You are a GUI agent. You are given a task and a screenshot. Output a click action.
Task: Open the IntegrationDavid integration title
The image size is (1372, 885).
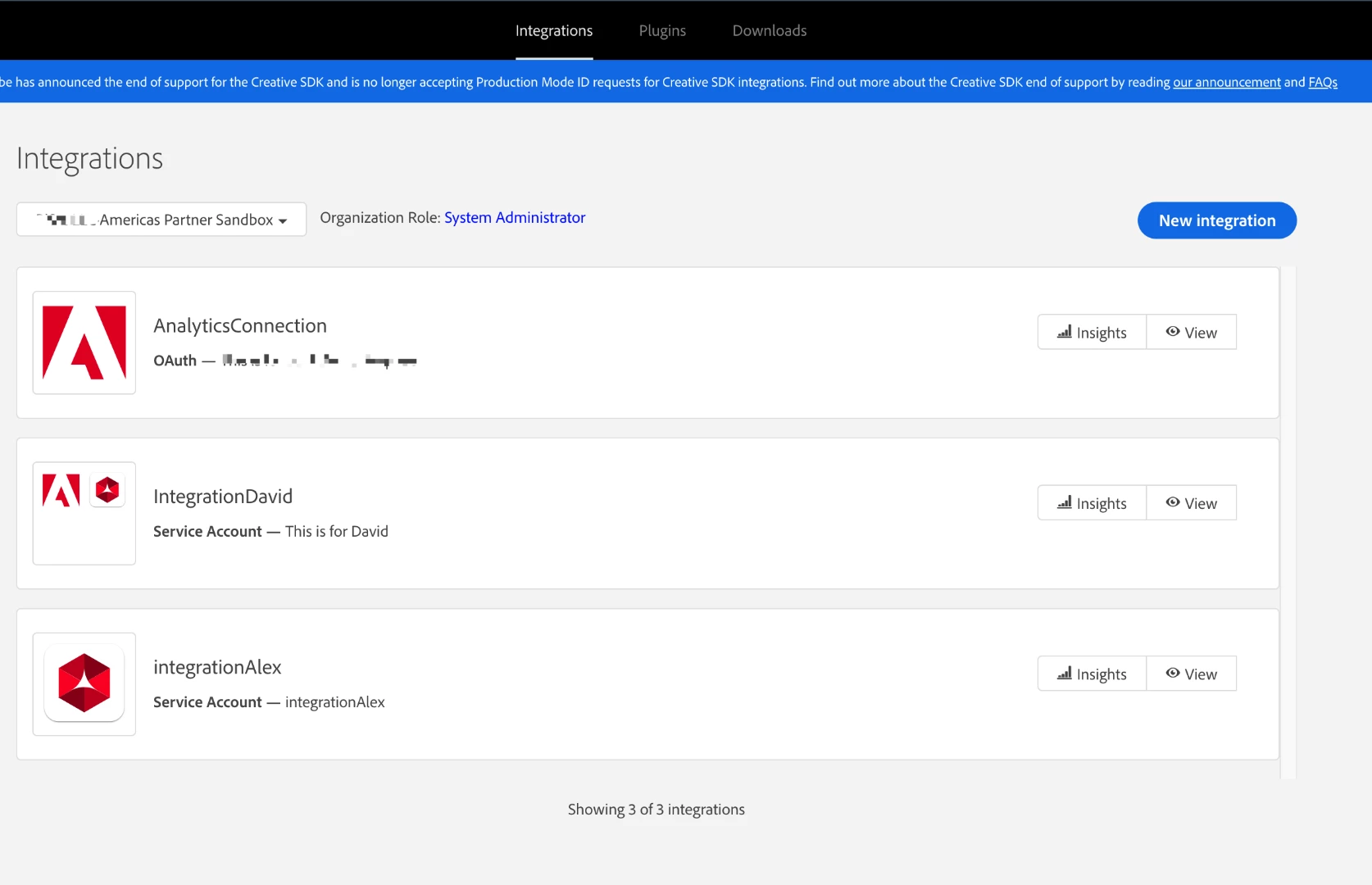[223, 497]
